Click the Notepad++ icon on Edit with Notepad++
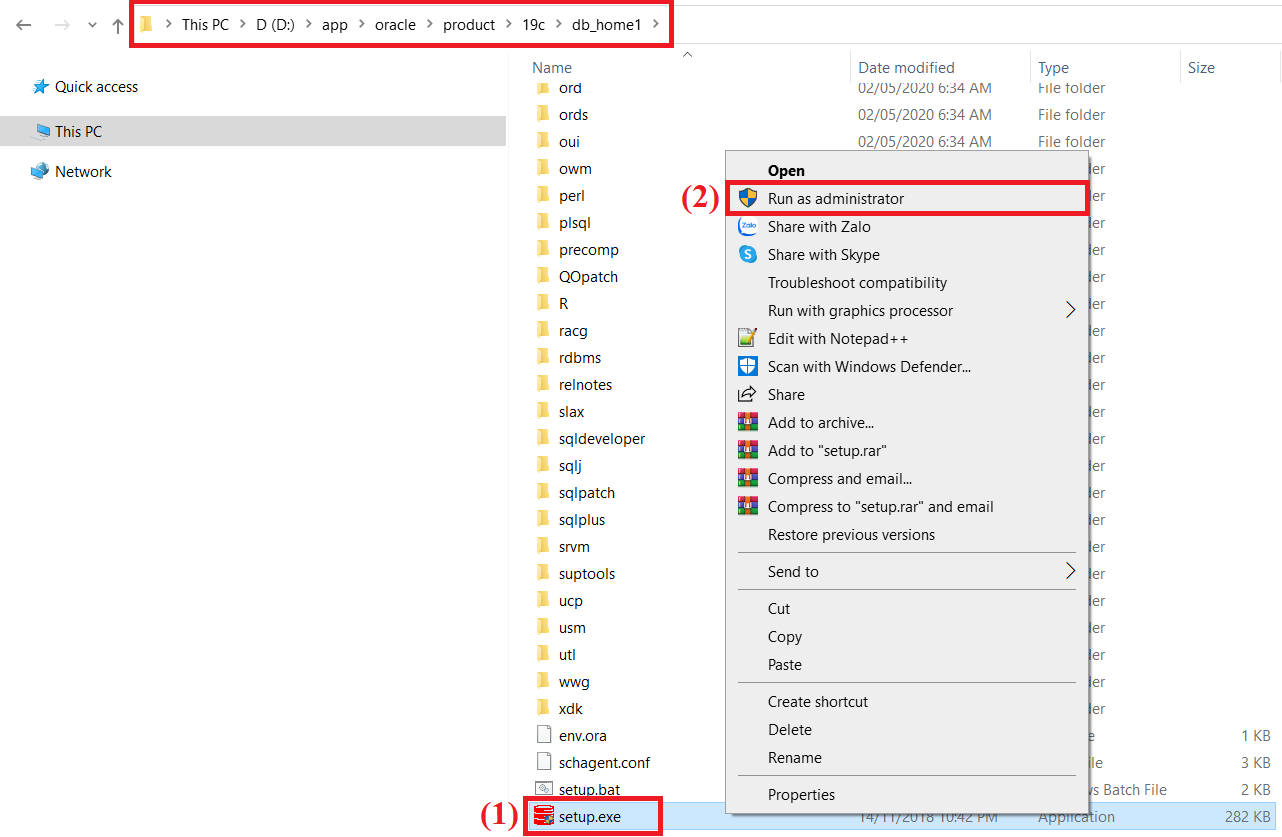This screenshot has width=1282, height=837. [x=747, y=338]
